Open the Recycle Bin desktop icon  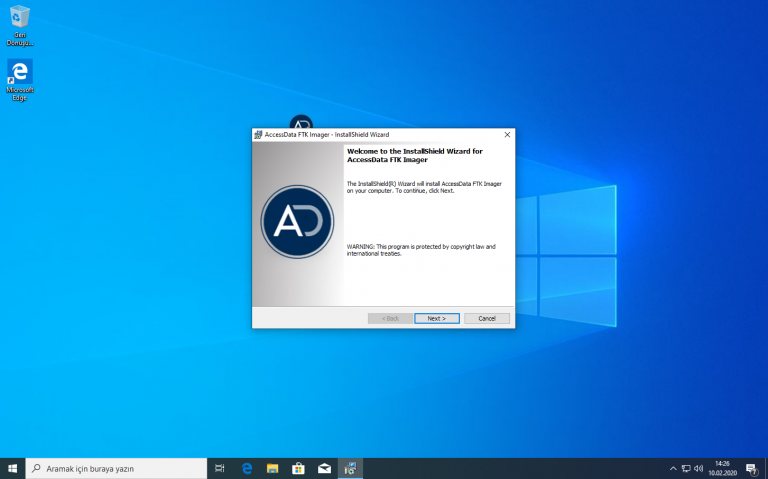click(x=20, y=25)
